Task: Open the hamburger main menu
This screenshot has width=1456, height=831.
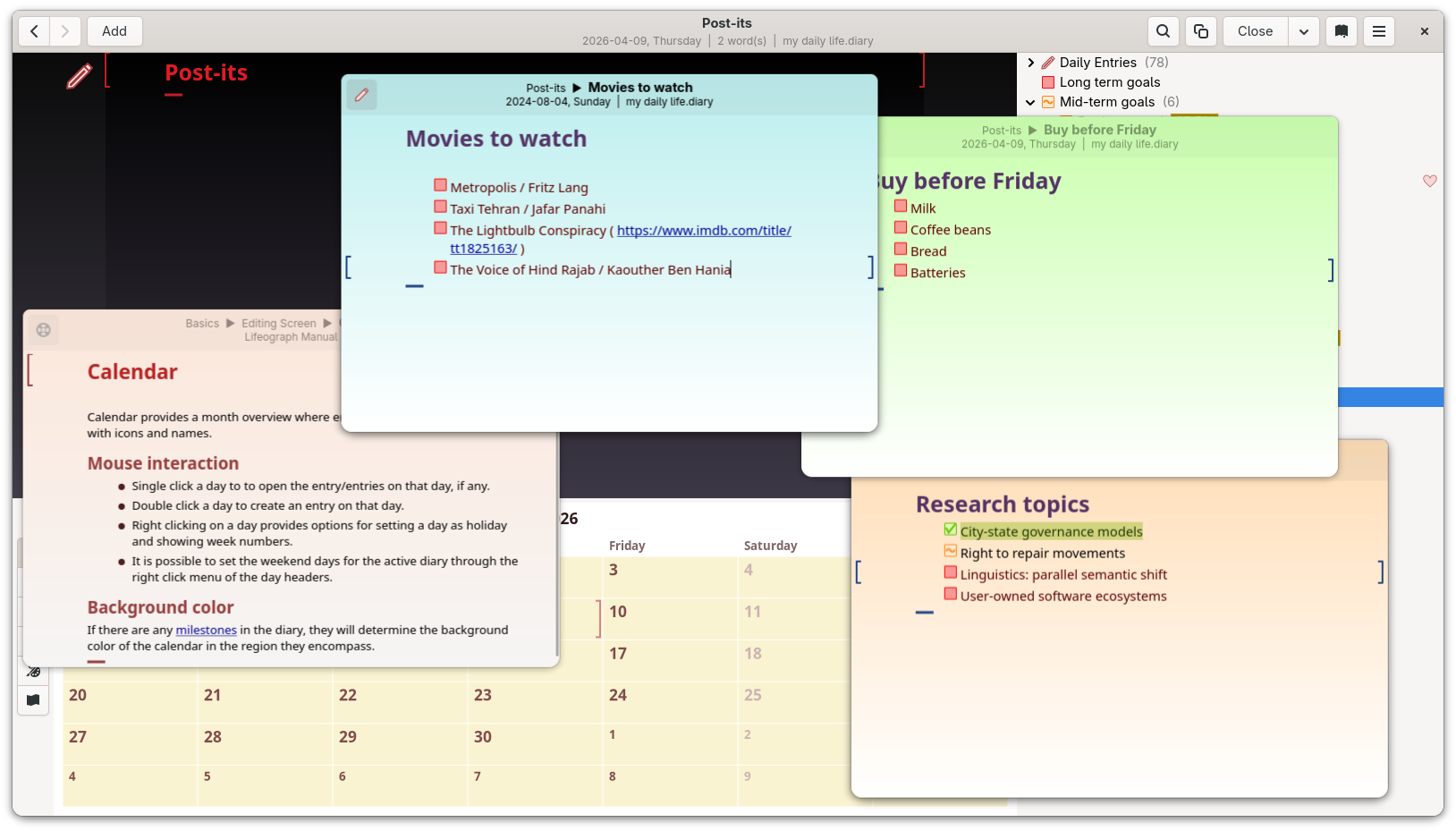Action: pyautogui.click(x=1379, y=31)
